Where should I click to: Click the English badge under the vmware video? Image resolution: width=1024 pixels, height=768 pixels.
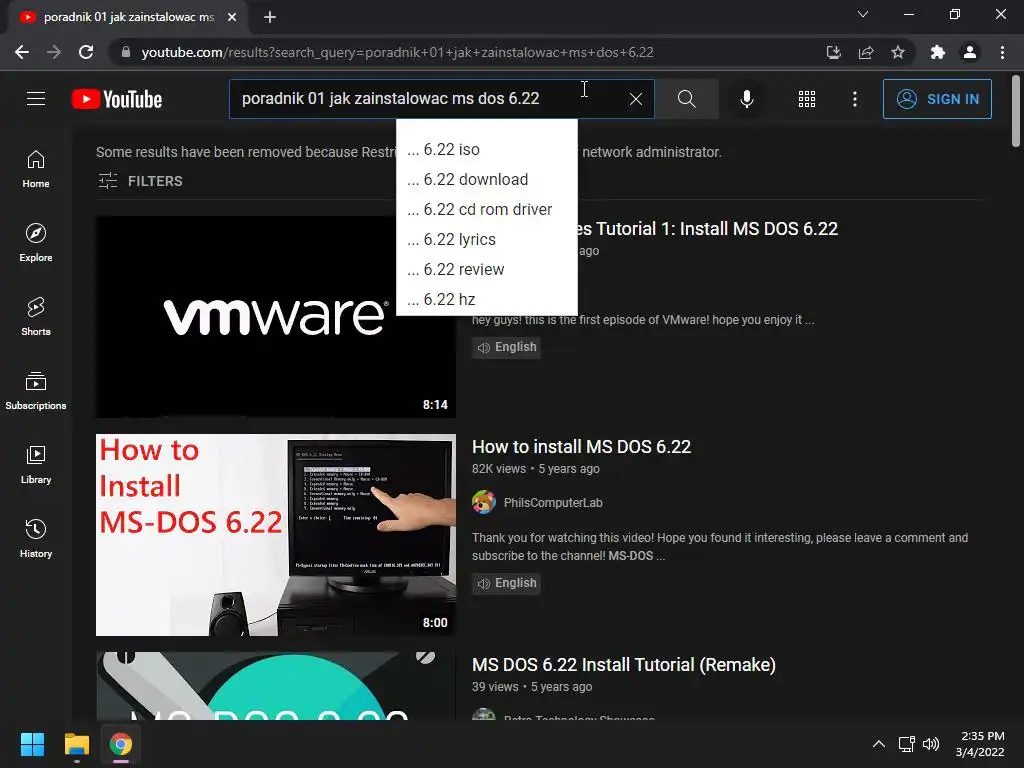[506, 347]
